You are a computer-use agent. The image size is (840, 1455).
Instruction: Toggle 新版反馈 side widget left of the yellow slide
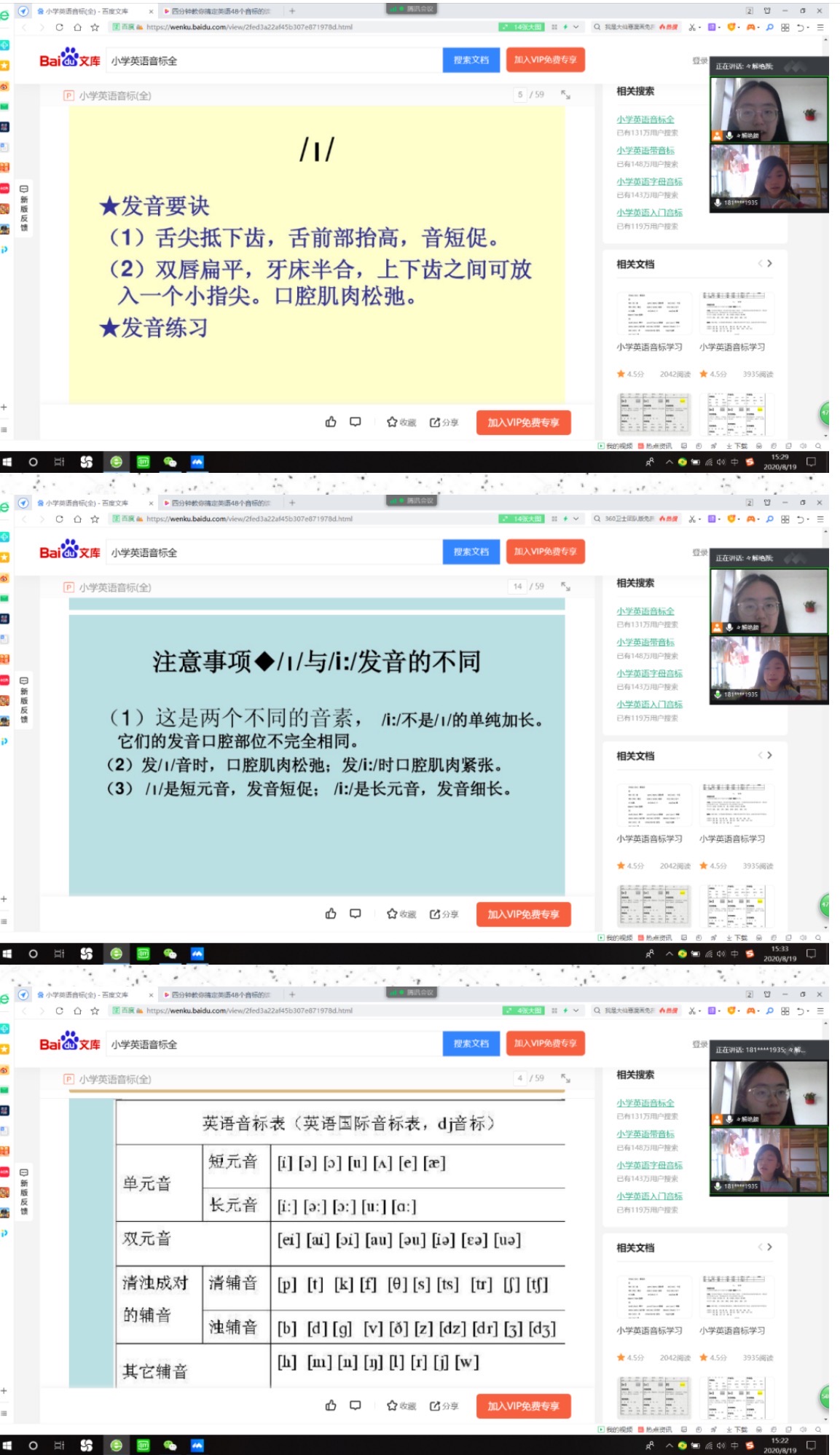pos(23,208)
